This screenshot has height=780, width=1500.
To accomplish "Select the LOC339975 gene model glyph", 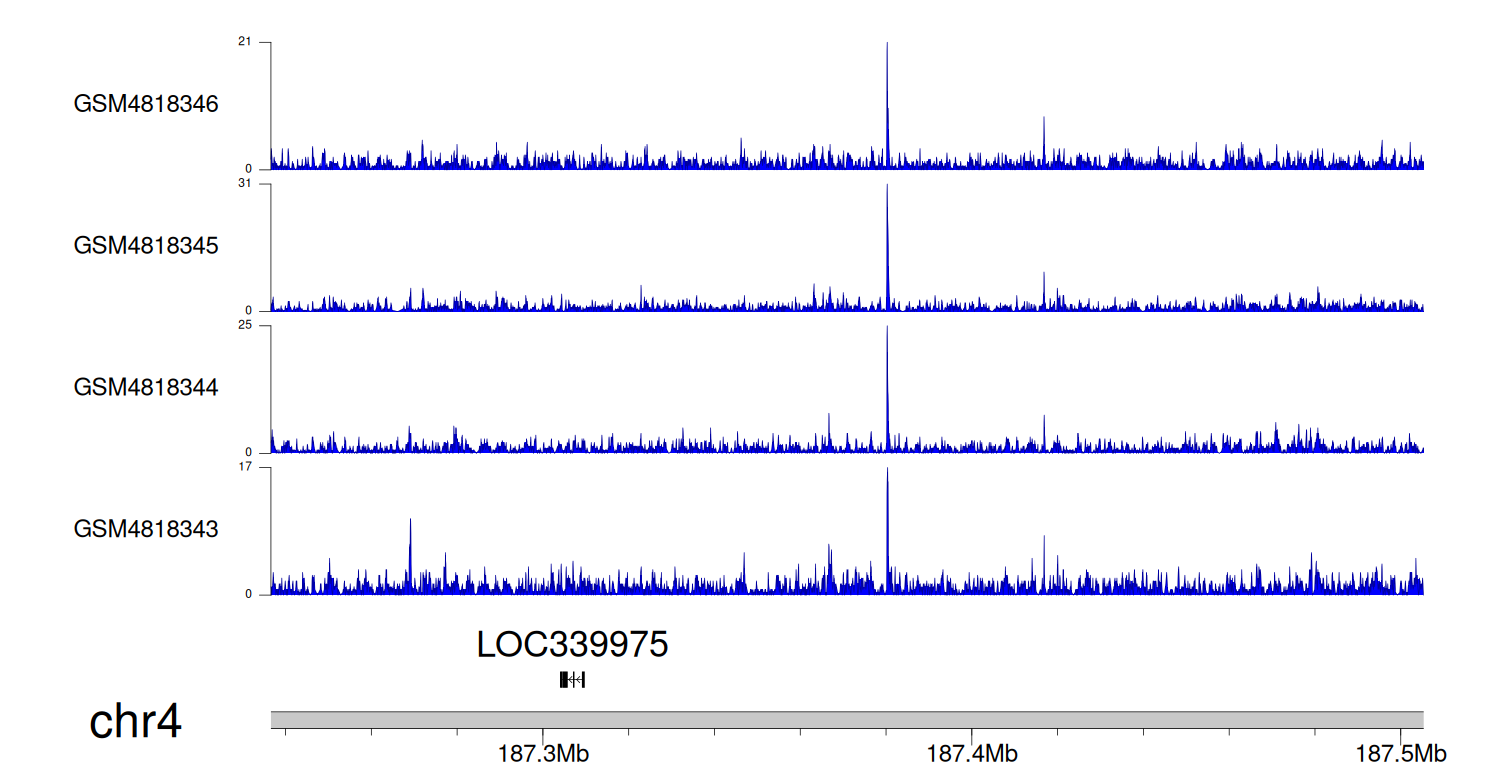I will pyautogui.click(x=572, y=680).
